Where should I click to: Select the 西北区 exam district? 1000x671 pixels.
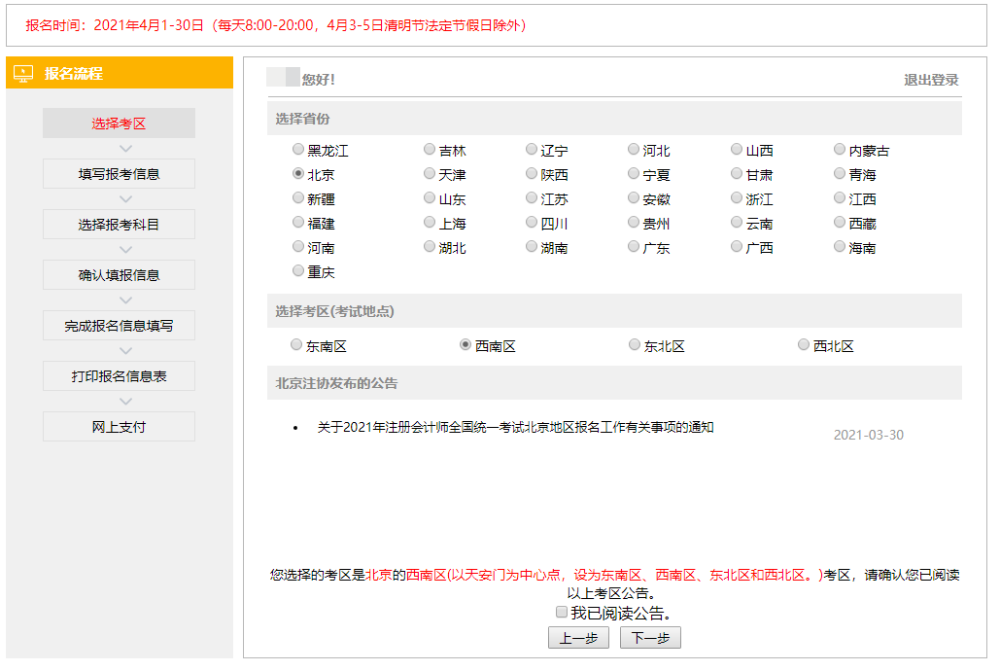click(804, 344)
